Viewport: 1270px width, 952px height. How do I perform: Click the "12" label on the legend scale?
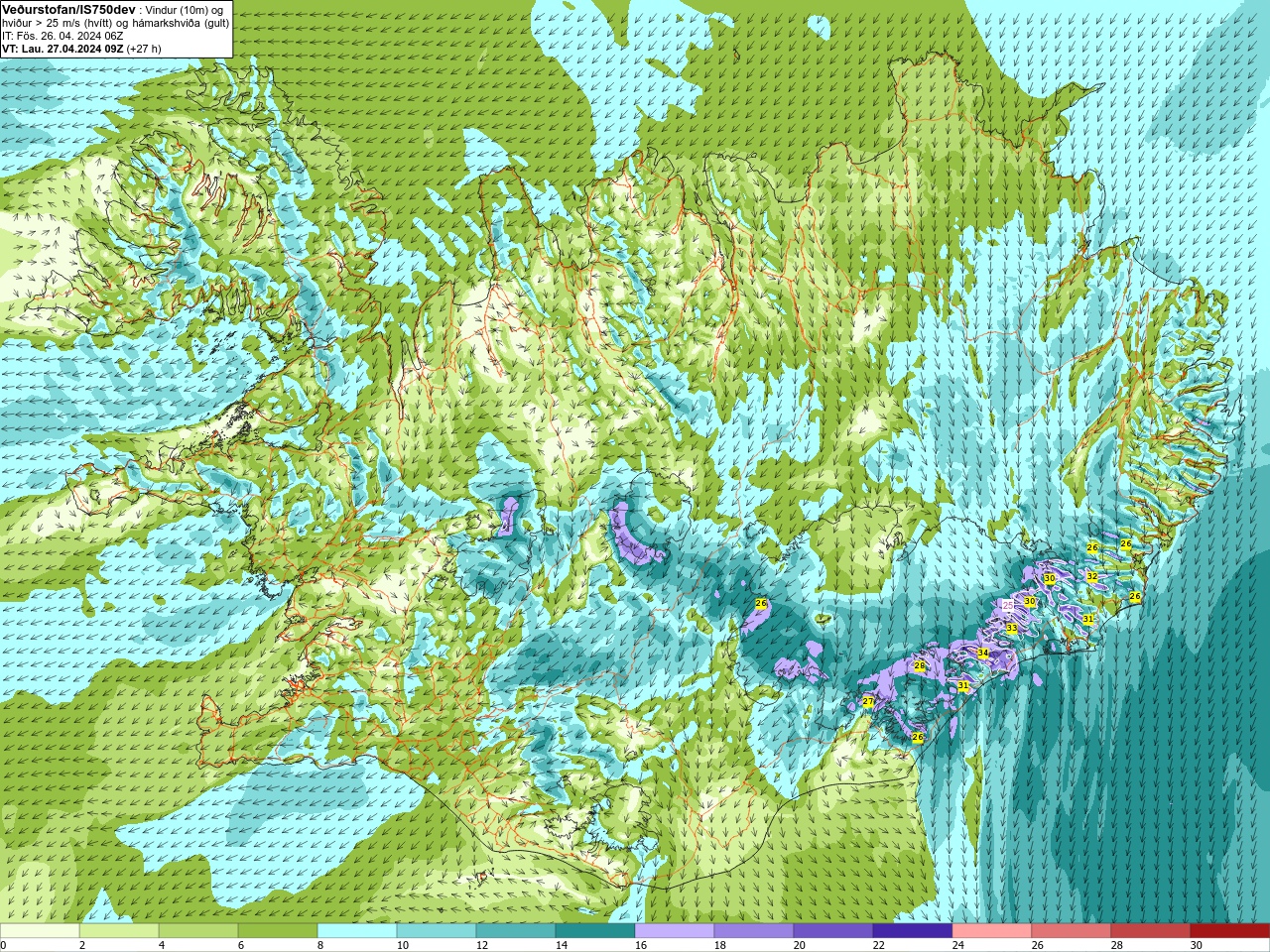482,945
